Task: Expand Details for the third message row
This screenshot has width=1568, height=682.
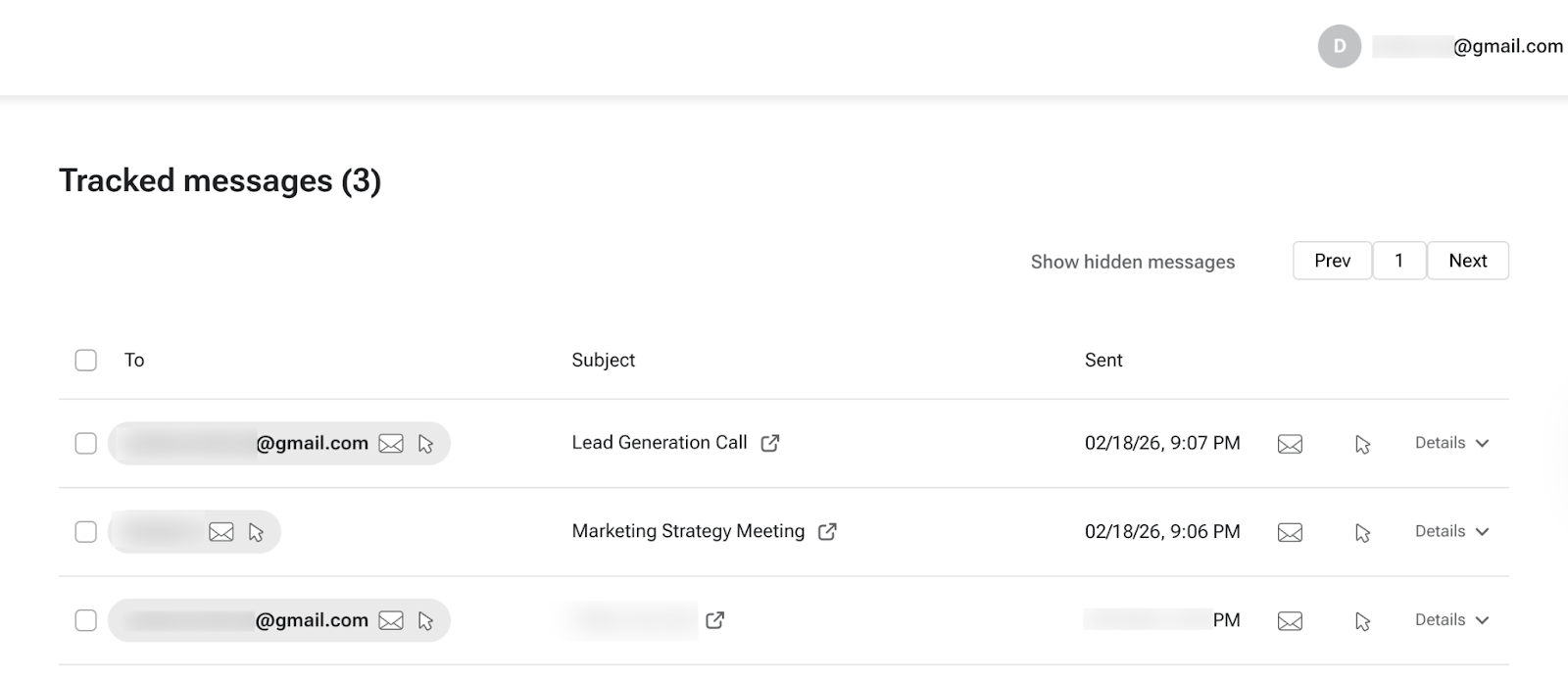Action: (1452, 619)
